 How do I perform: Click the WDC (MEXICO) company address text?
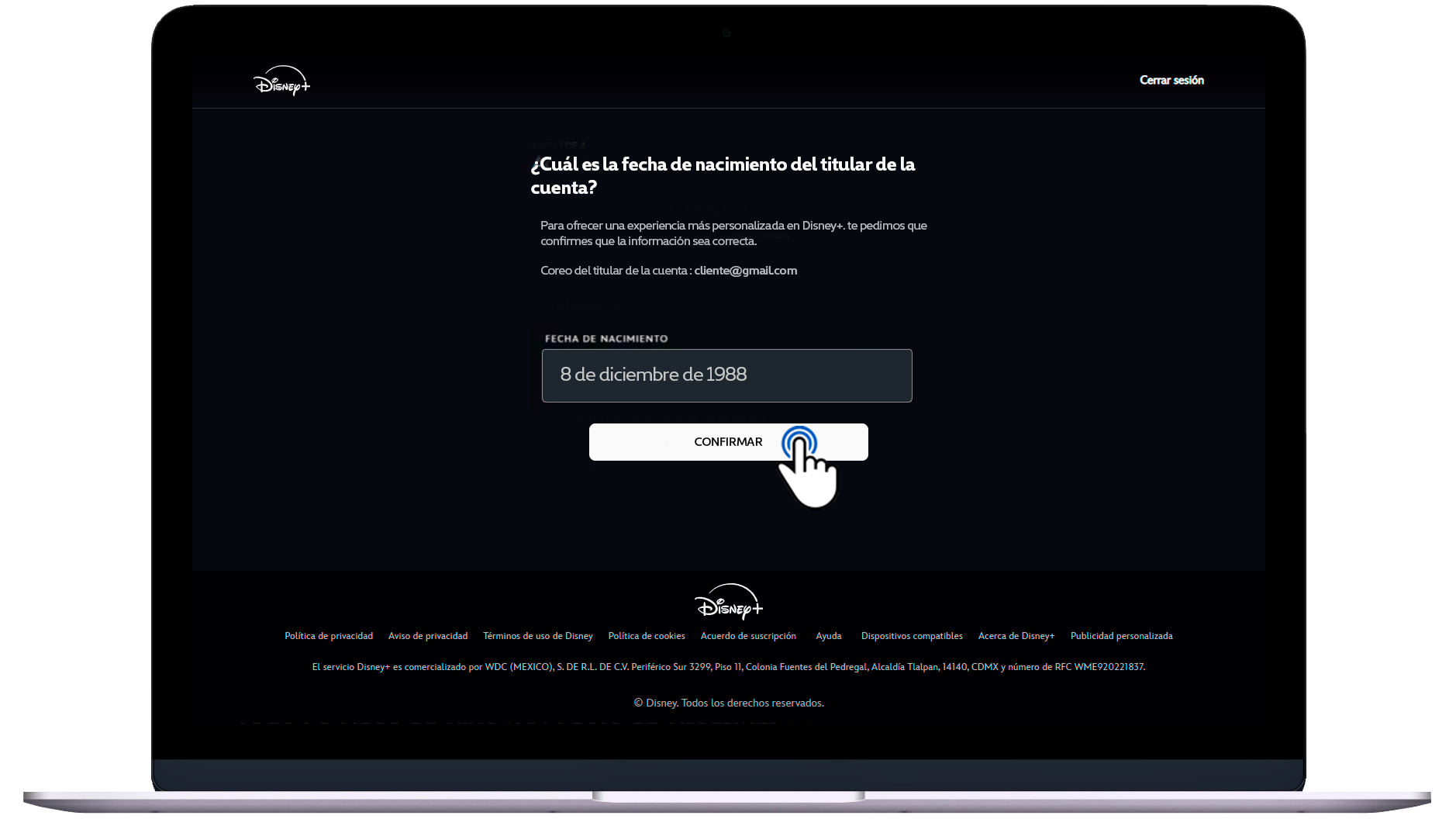(x=728, y=667)
